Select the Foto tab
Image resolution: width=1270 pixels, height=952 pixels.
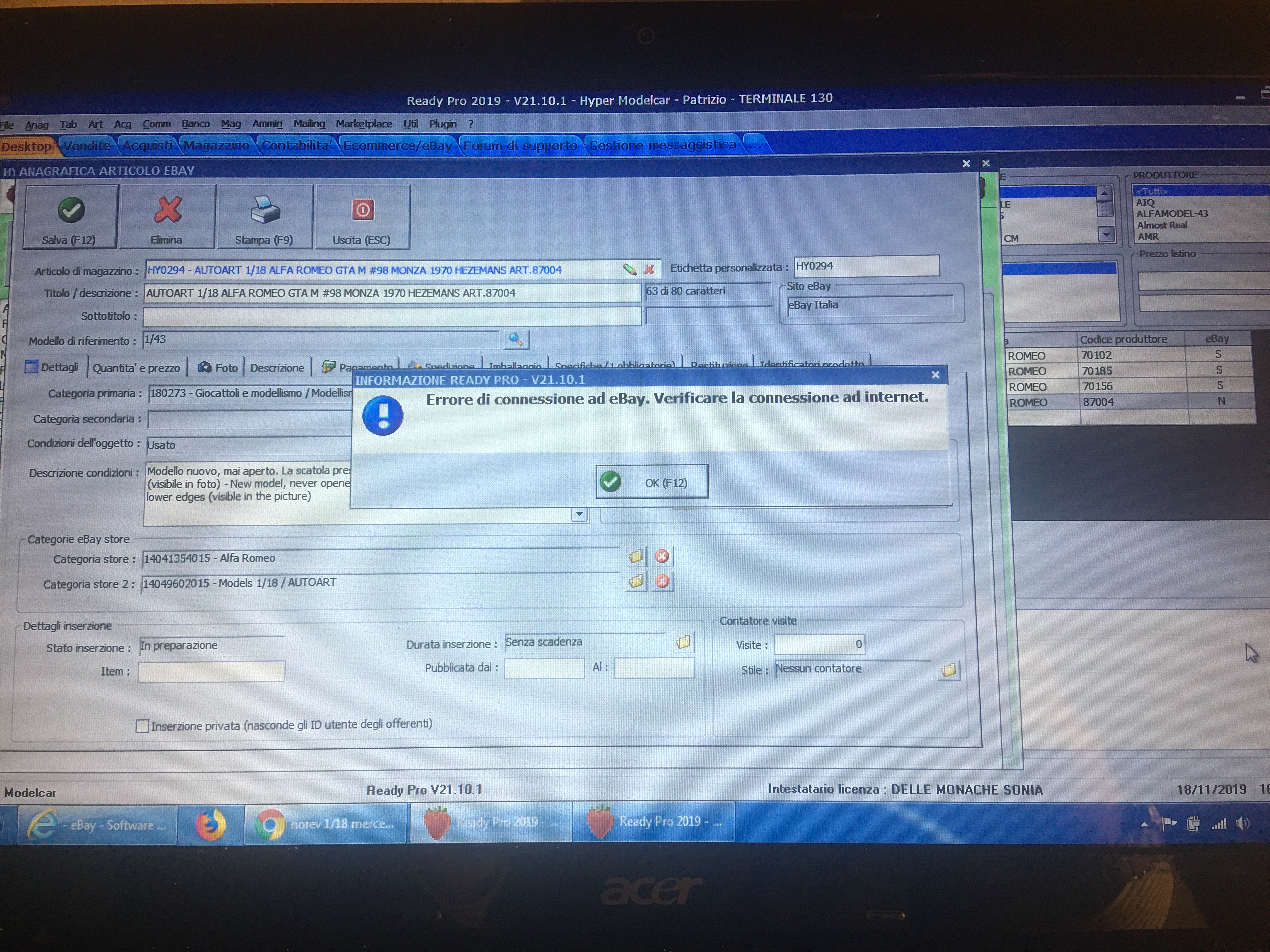click(218, 367)
